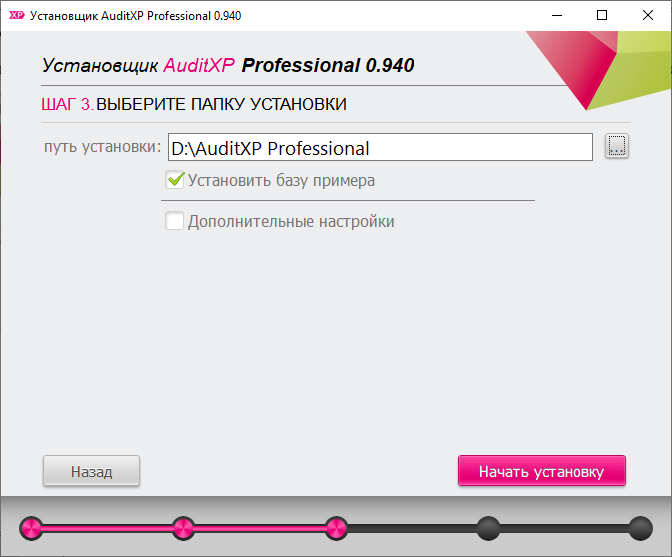Click the путь установки label
This screenshot has height=557, width=672.
pyautogui.click(x=102, y=147)
